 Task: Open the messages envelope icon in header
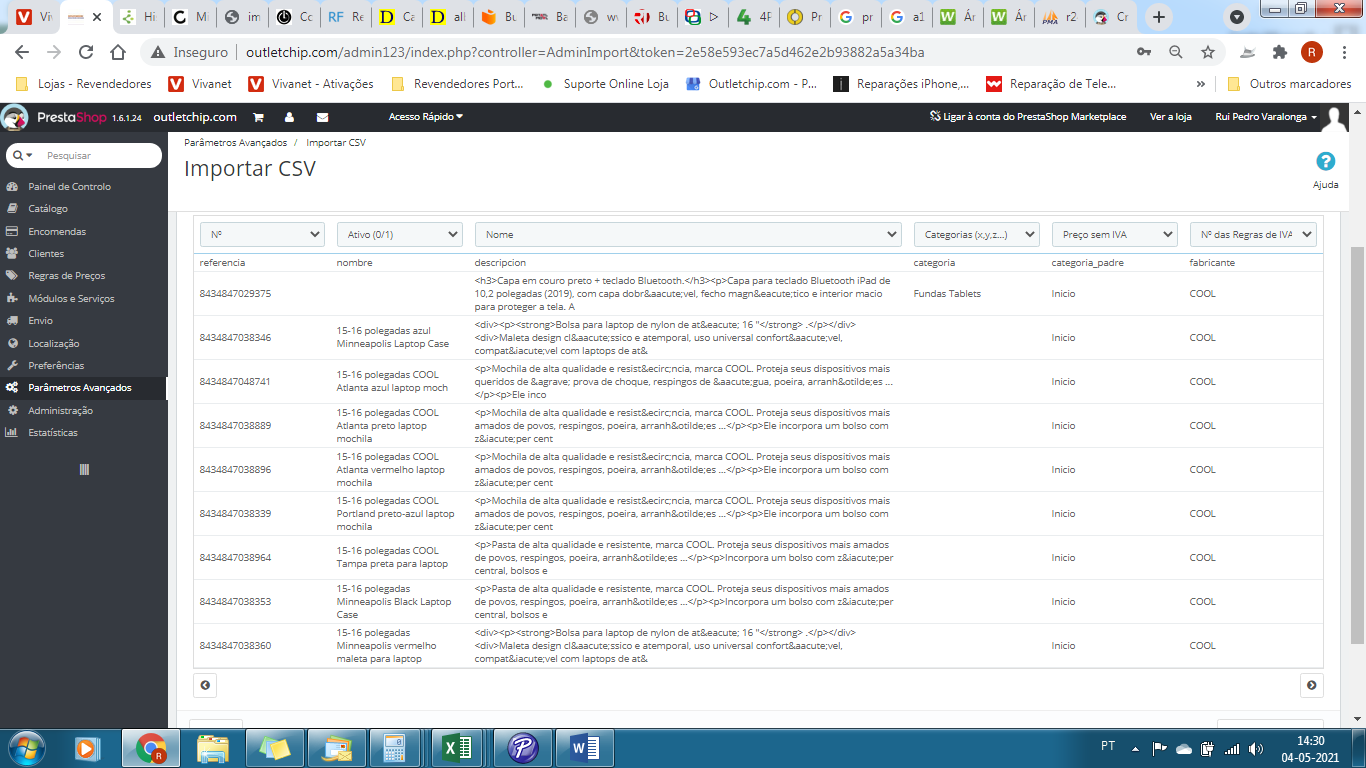[322, 117]
